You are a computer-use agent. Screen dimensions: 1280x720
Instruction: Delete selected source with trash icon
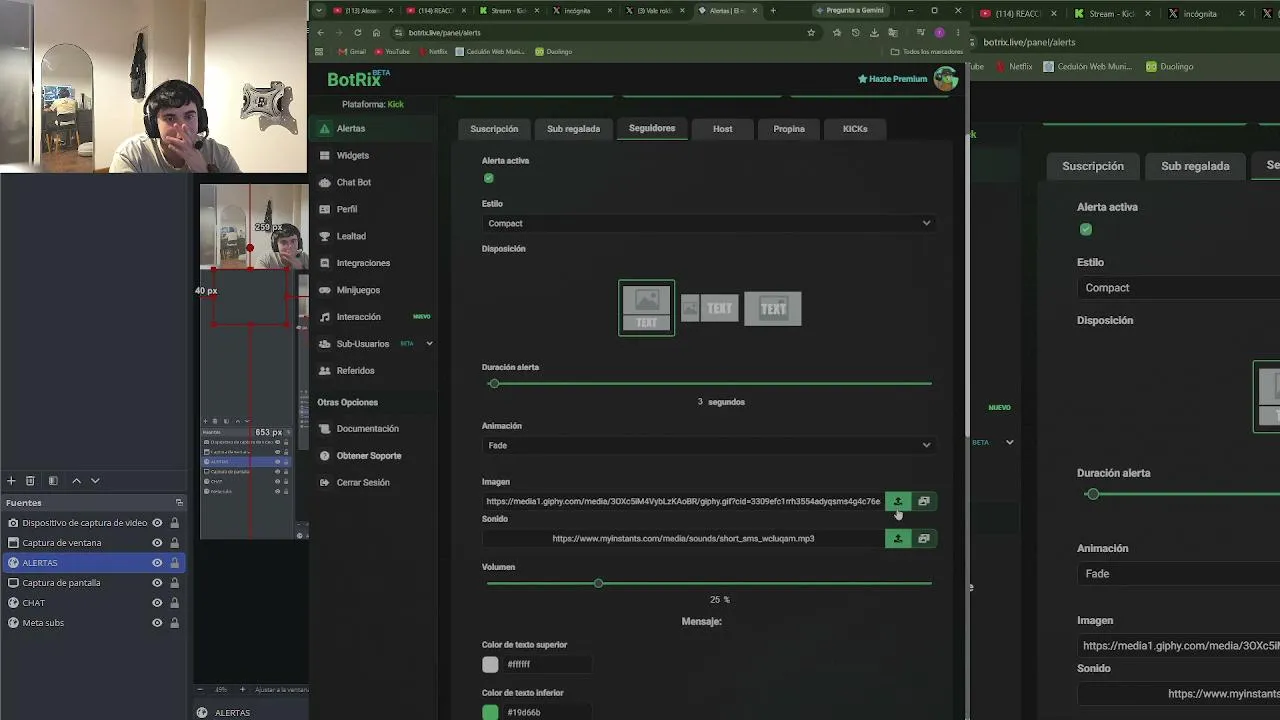tap(30, 481)
